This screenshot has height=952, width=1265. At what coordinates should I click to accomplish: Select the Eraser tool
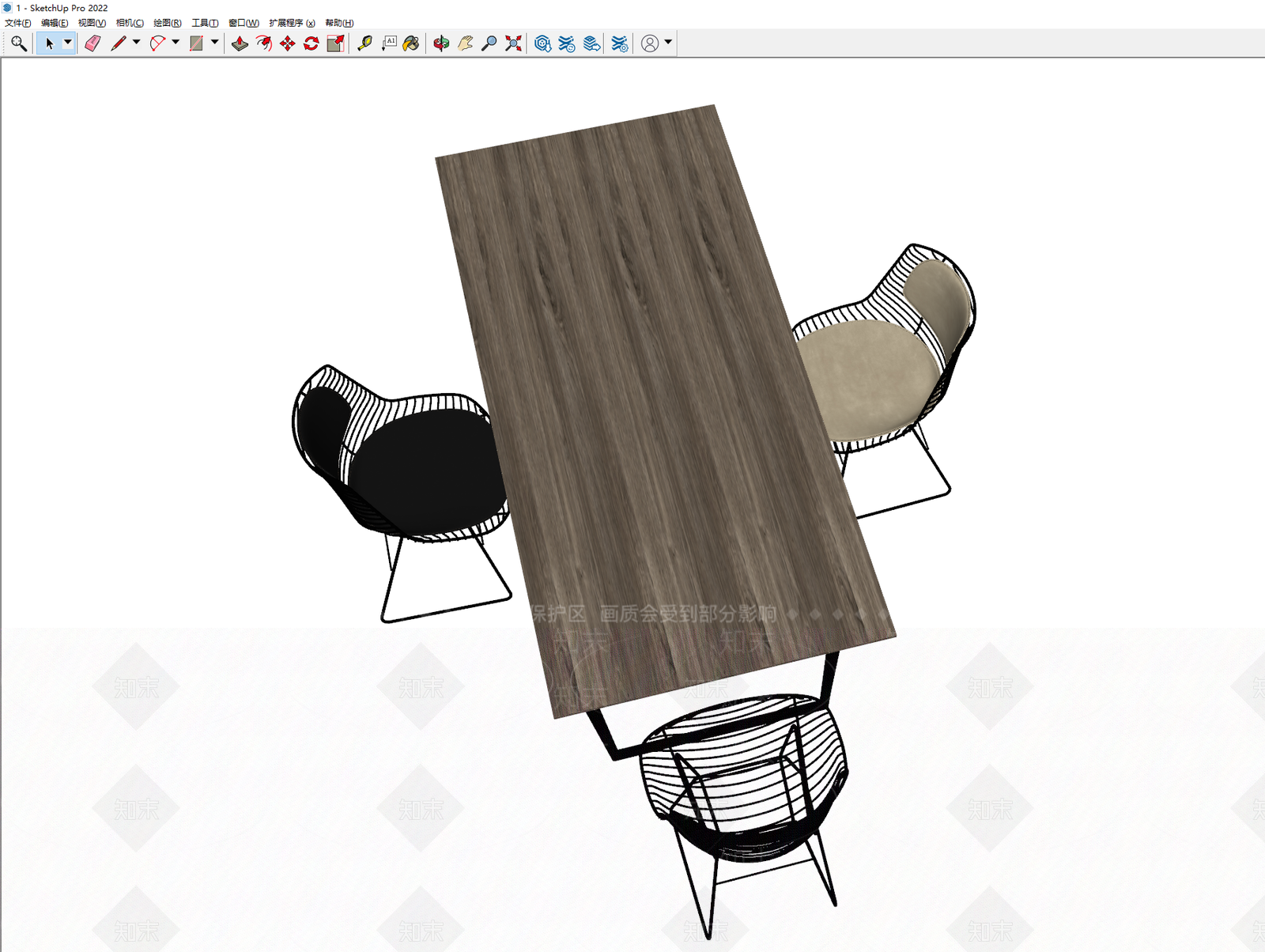point(93,43)
